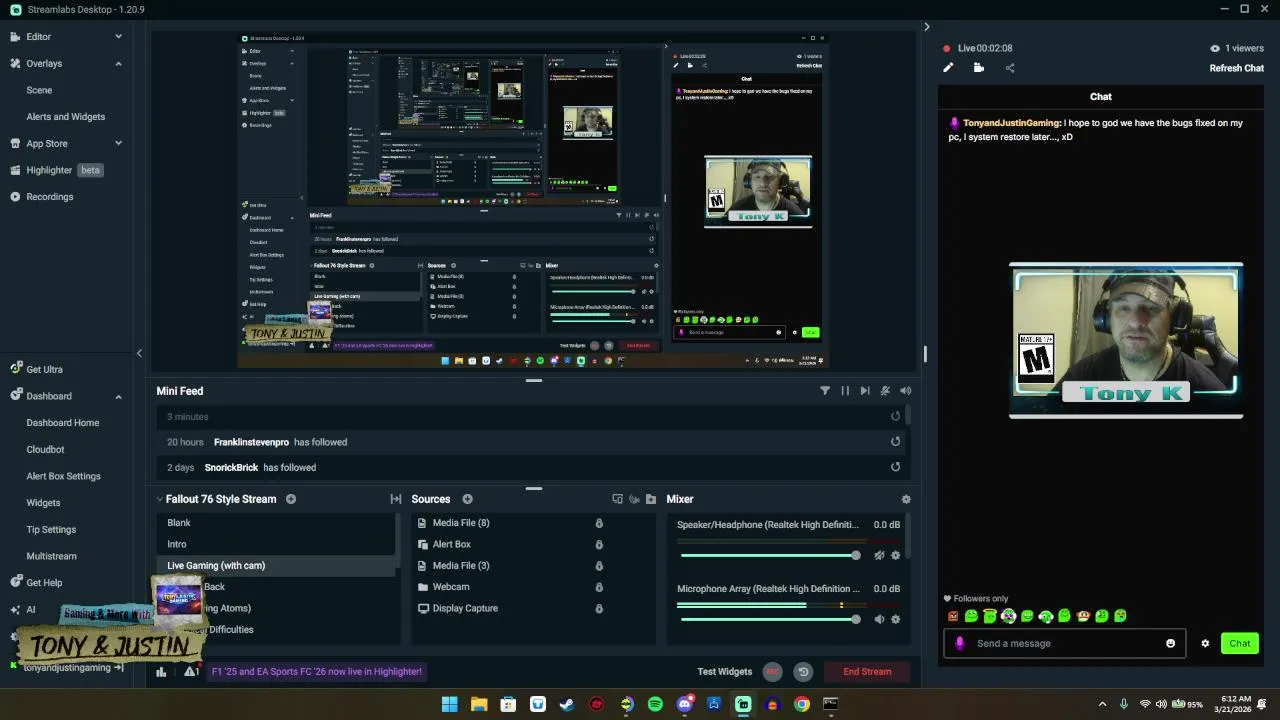This screenshot has width=1280, height=720.
Task: Click the edit stream info pencil icon
Action: point(948,68)
